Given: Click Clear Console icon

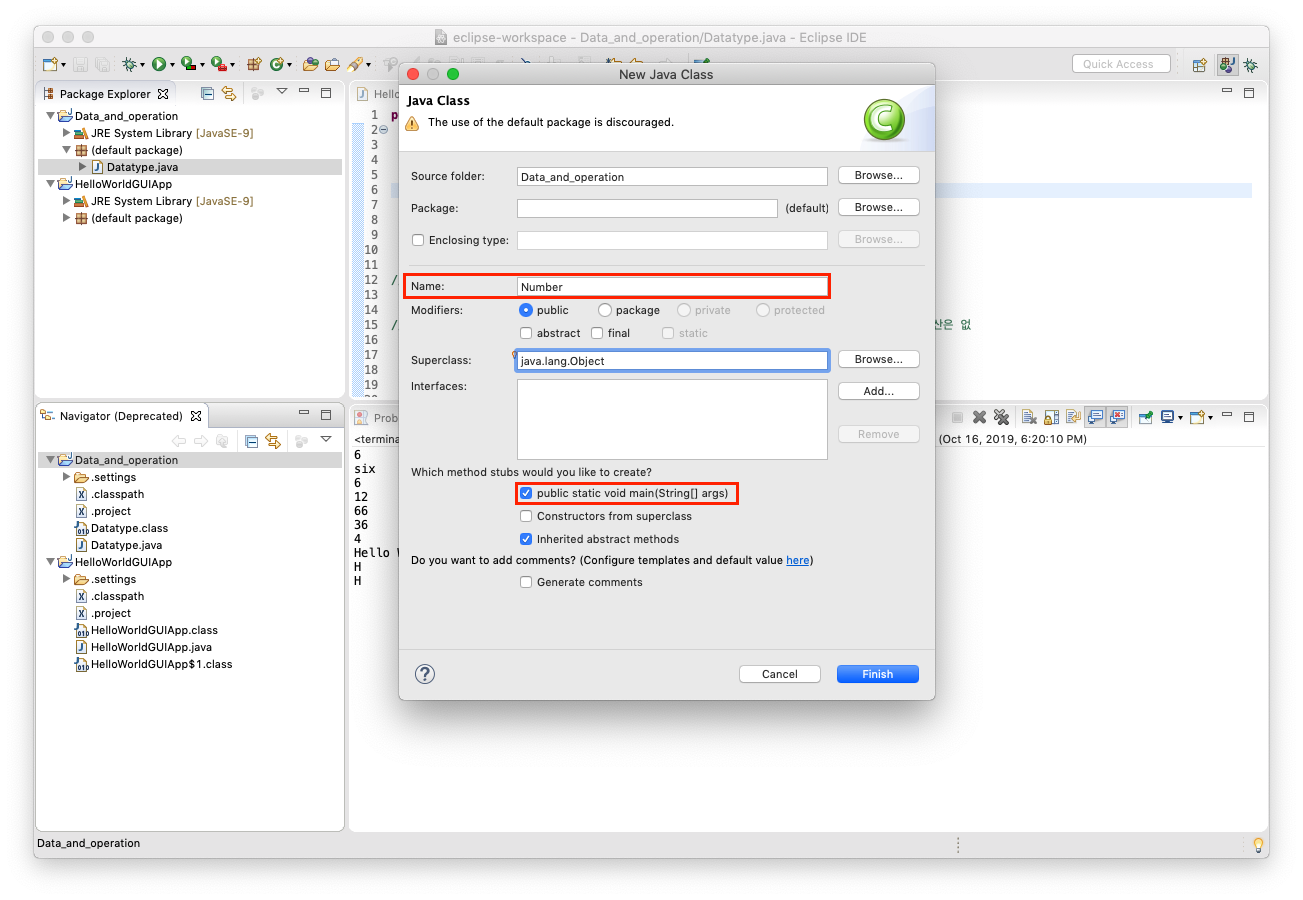Looking at the screenshot, I should pos(1029,417).
